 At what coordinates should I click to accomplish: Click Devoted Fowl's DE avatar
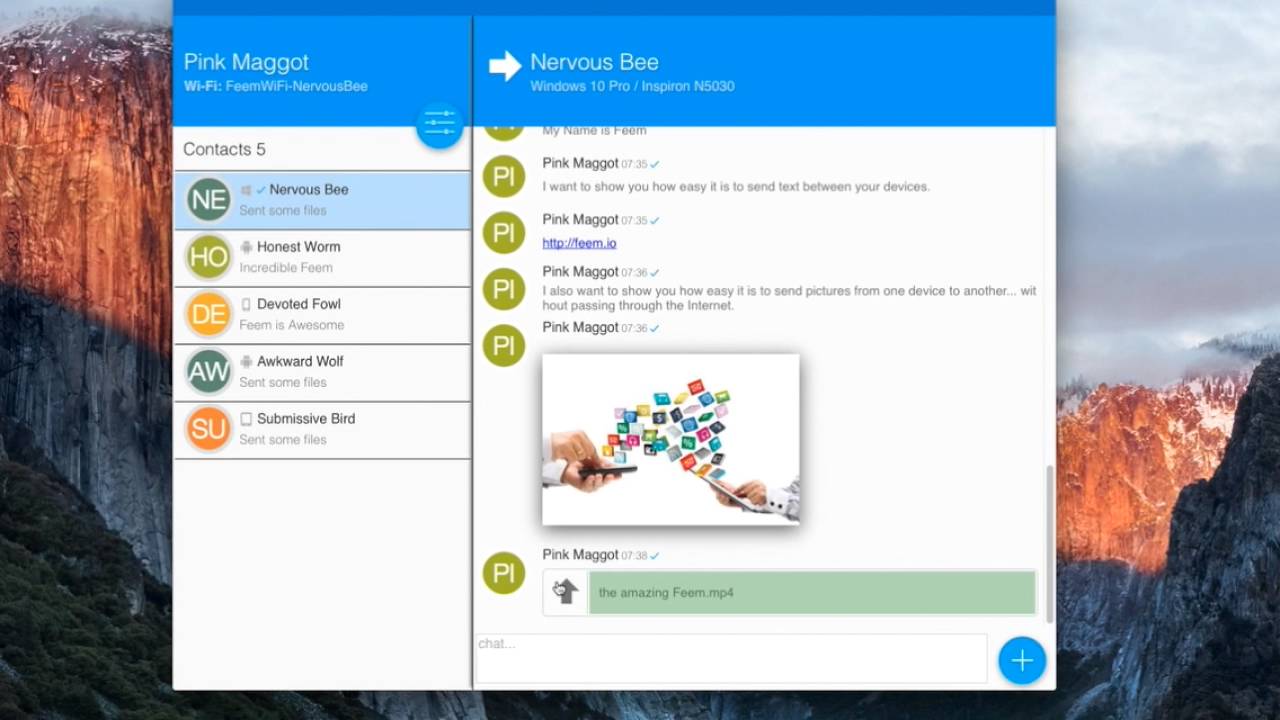[208, 315]
